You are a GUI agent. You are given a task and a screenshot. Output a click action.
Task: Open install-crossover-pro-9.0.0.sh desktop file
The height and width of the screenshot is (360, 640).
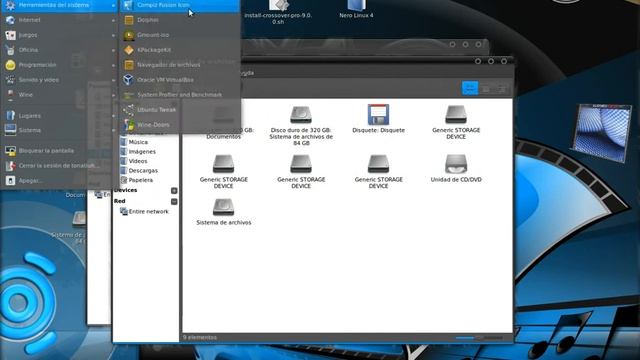tap(278, 11)
